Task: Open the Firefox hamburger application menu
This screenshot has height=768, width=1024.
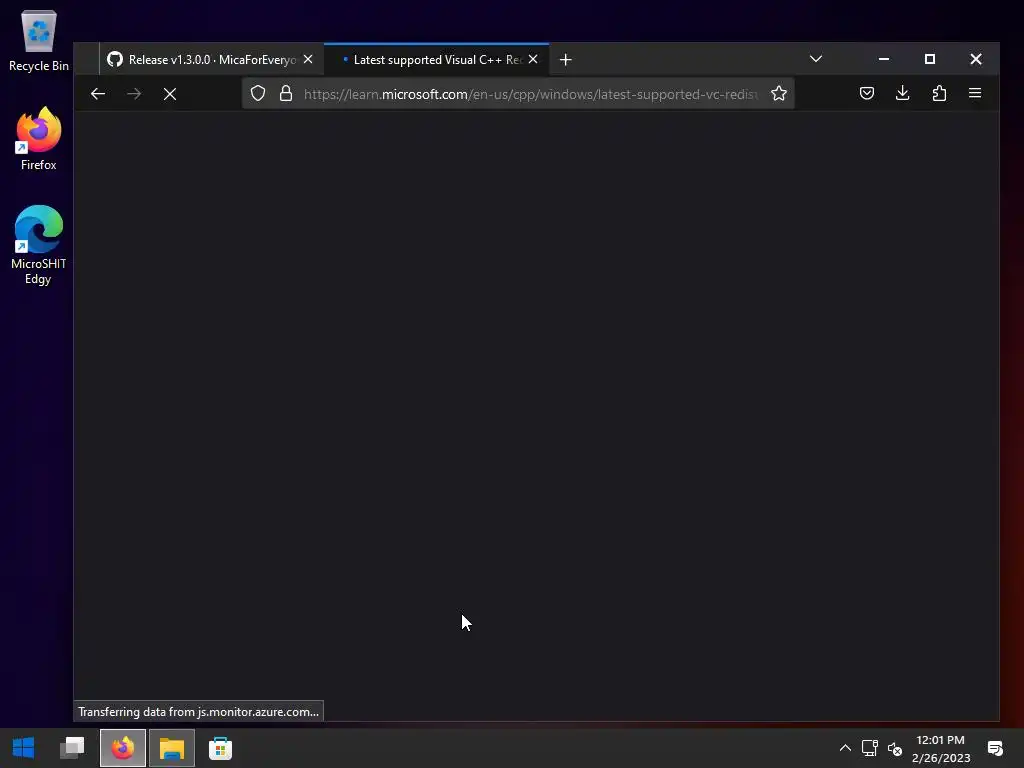Action: (975, 93)
